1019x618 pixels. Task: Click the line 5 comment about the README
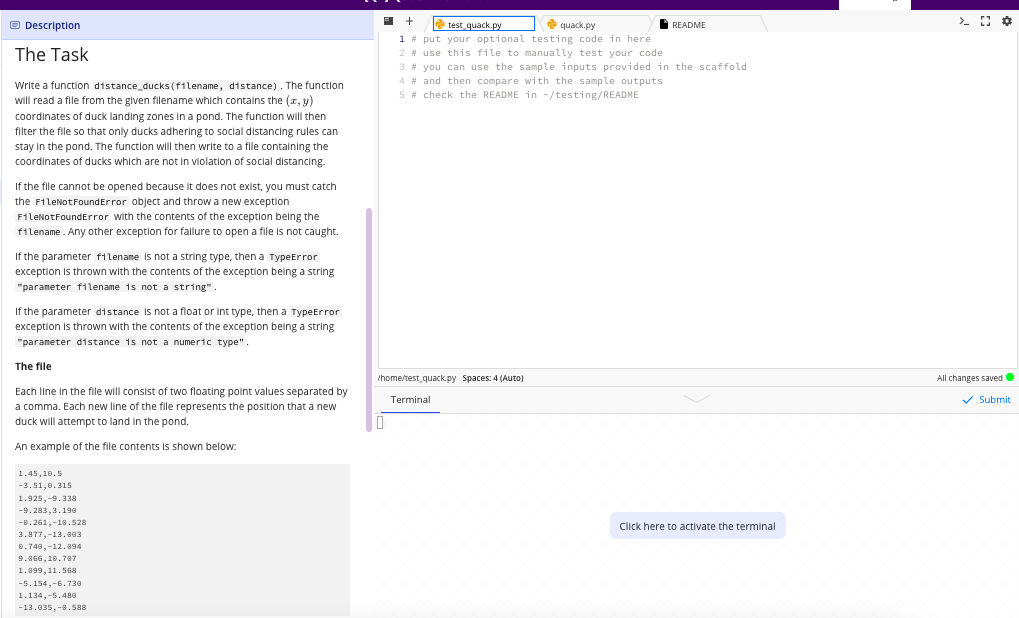tap(525, 95)
